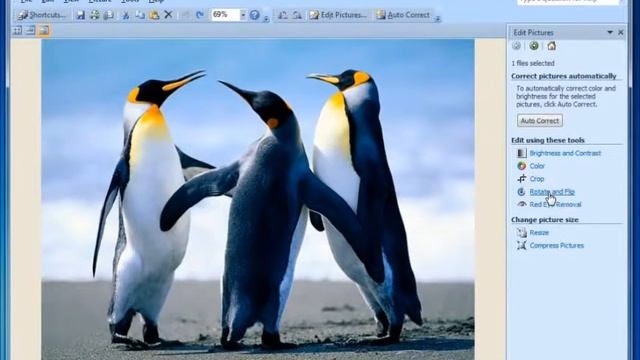Click the 'Correct pictures automatically' heading

563,76
